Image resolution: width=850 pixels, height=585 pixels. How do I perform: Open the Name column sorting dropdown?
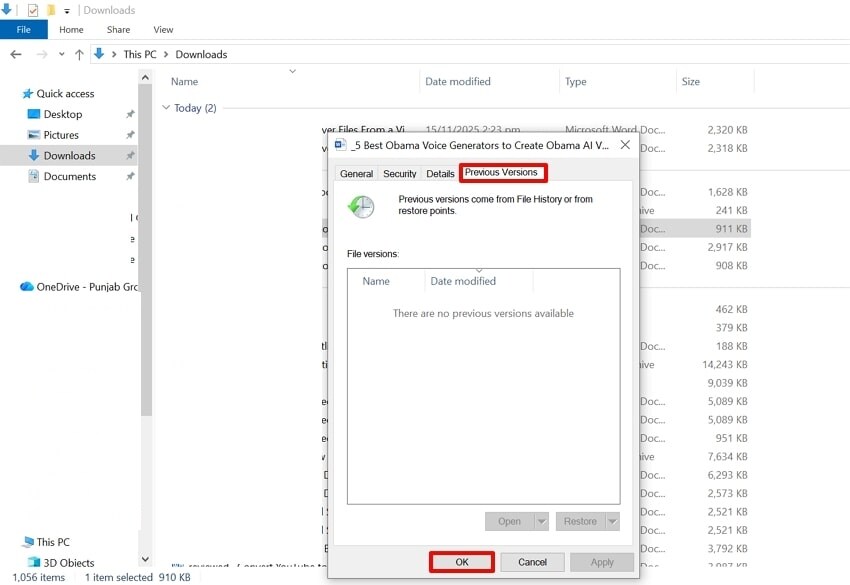tap(293, 71)
